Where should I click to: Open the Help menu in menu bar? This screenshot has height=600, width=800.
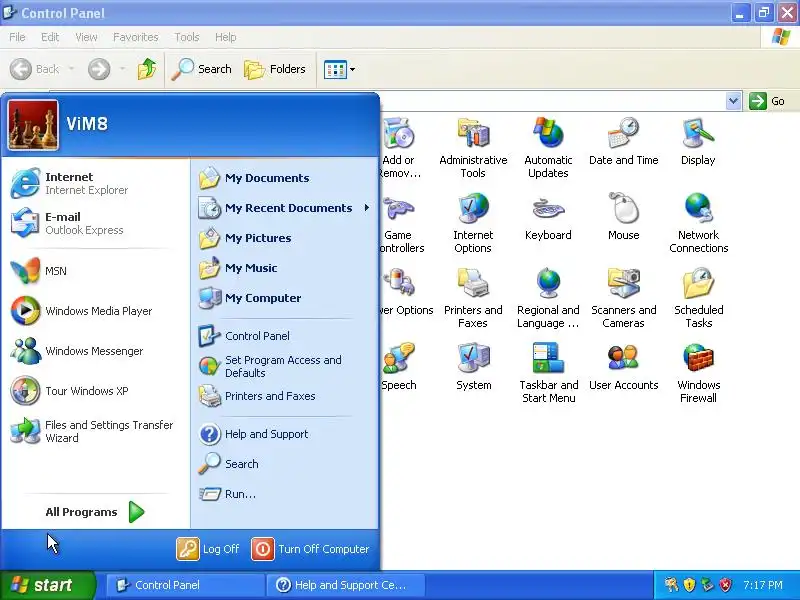[226, 37]
